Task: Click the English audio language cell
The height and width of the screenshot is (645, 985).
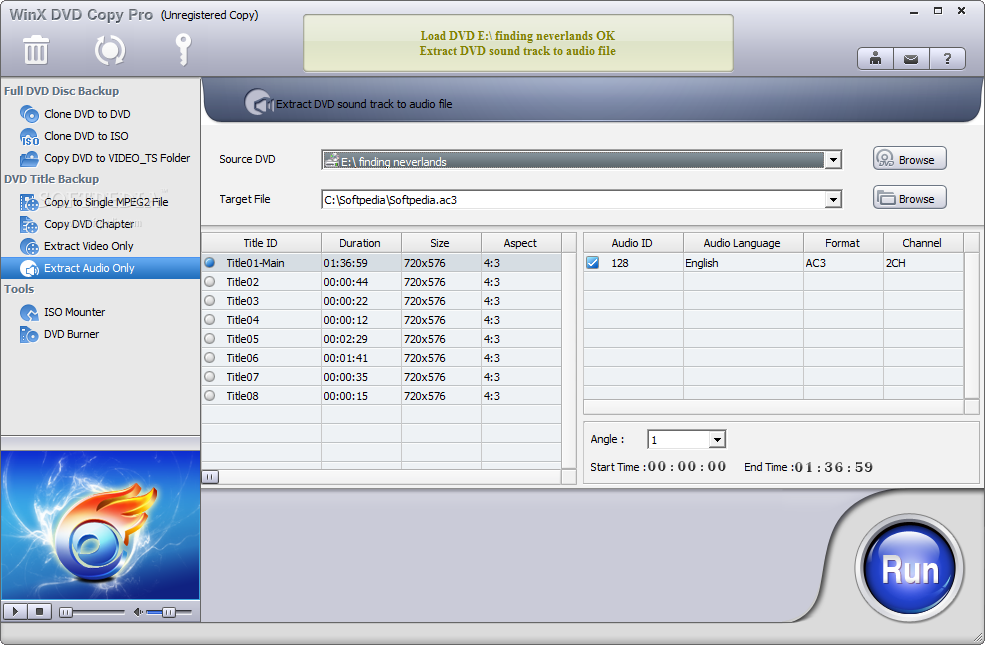Action: [743, 263]
